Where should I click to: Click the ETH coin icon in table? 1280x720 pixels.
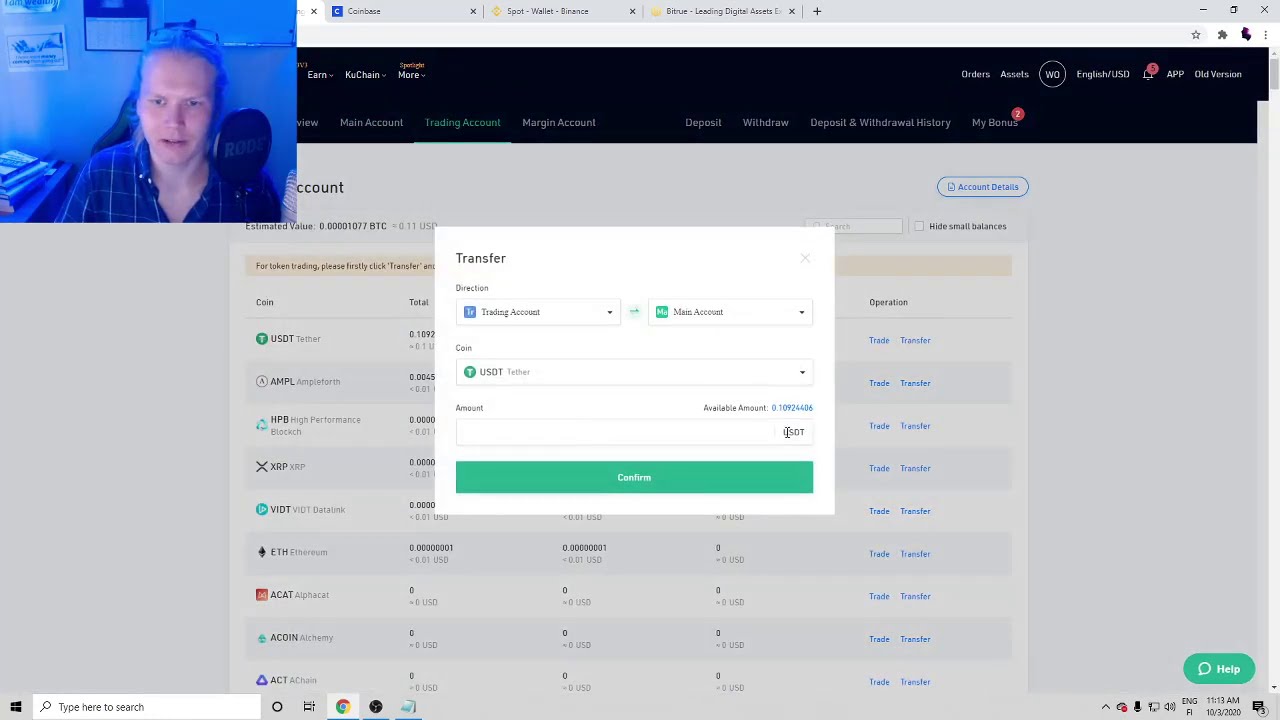pyautogui.click(x=262, y=552)
